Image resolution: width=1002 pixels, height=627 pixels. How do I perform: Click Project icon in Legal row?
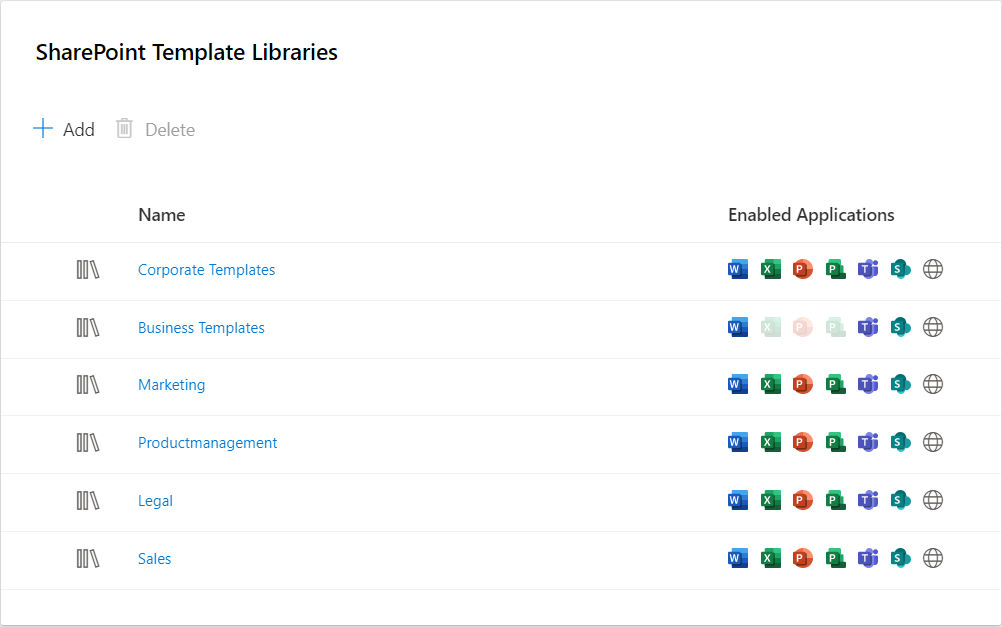pyautogui.click(x=835, y=500)
